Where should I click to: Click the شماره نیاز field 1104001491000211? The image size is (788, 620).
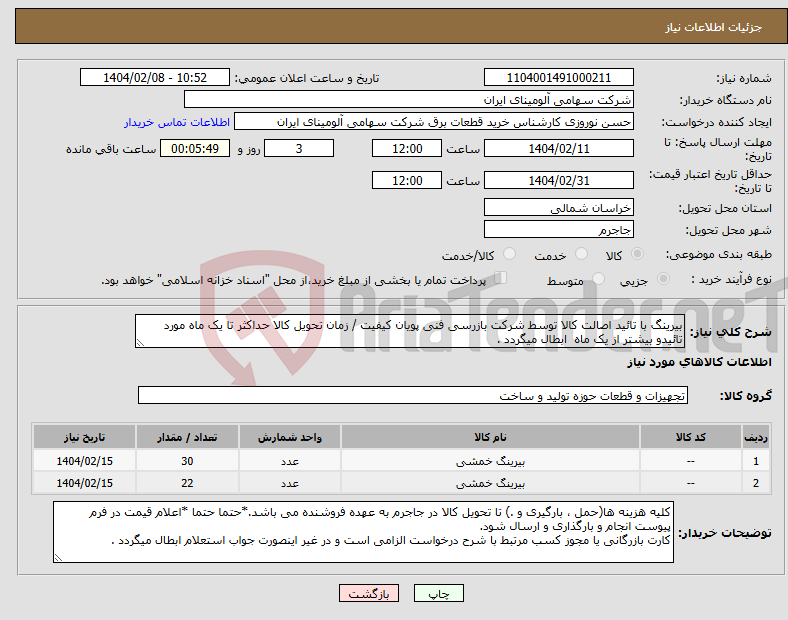558,77
